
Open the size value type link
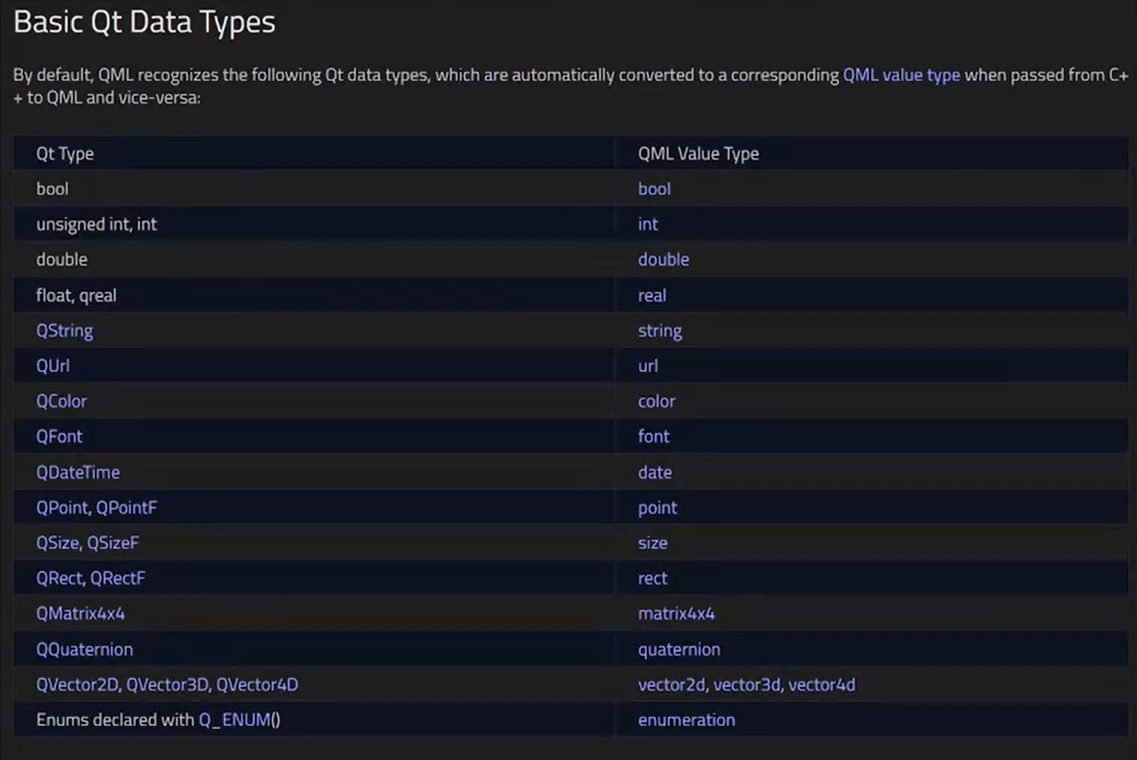(653, 542)
